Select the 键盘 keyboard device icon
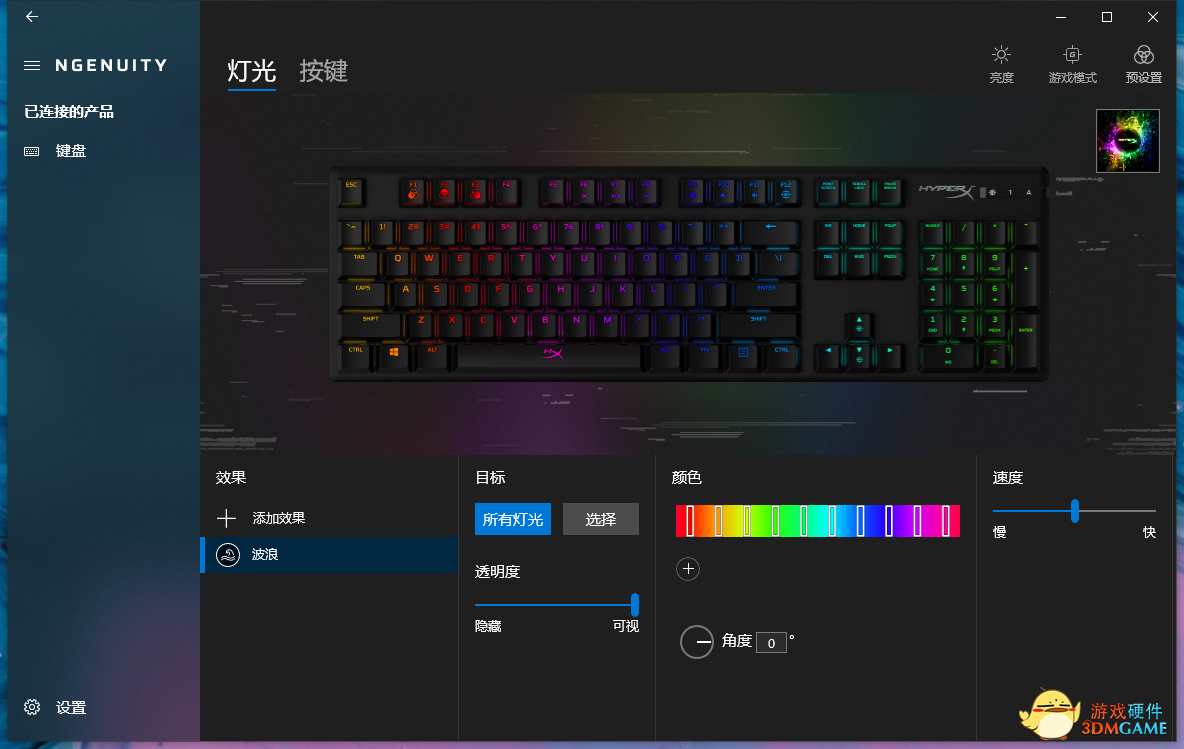This screenshot has height=749, width=1184. (32, 151)
